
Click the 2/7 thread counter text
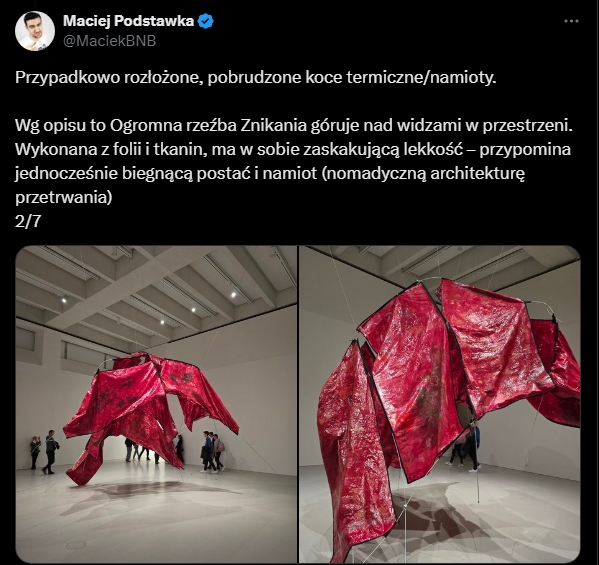pyautogui.click(x=28, y=221)
